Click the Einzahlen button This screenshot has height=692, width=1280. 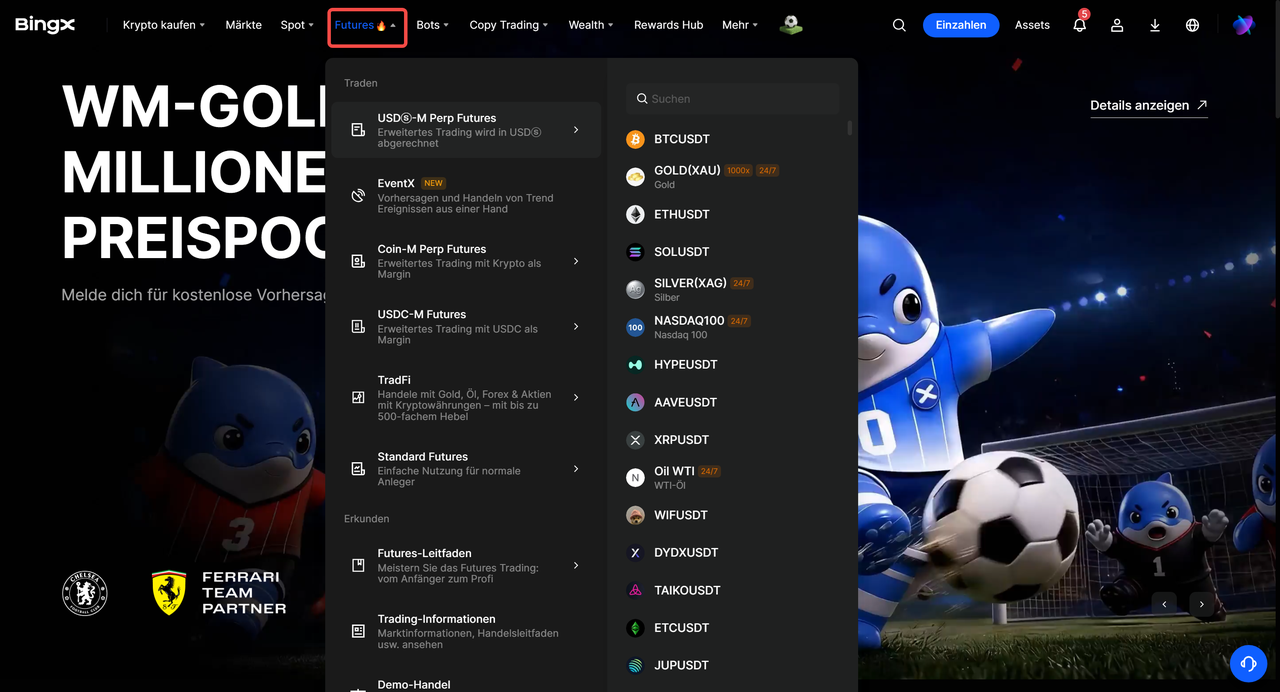coord(961,25)
